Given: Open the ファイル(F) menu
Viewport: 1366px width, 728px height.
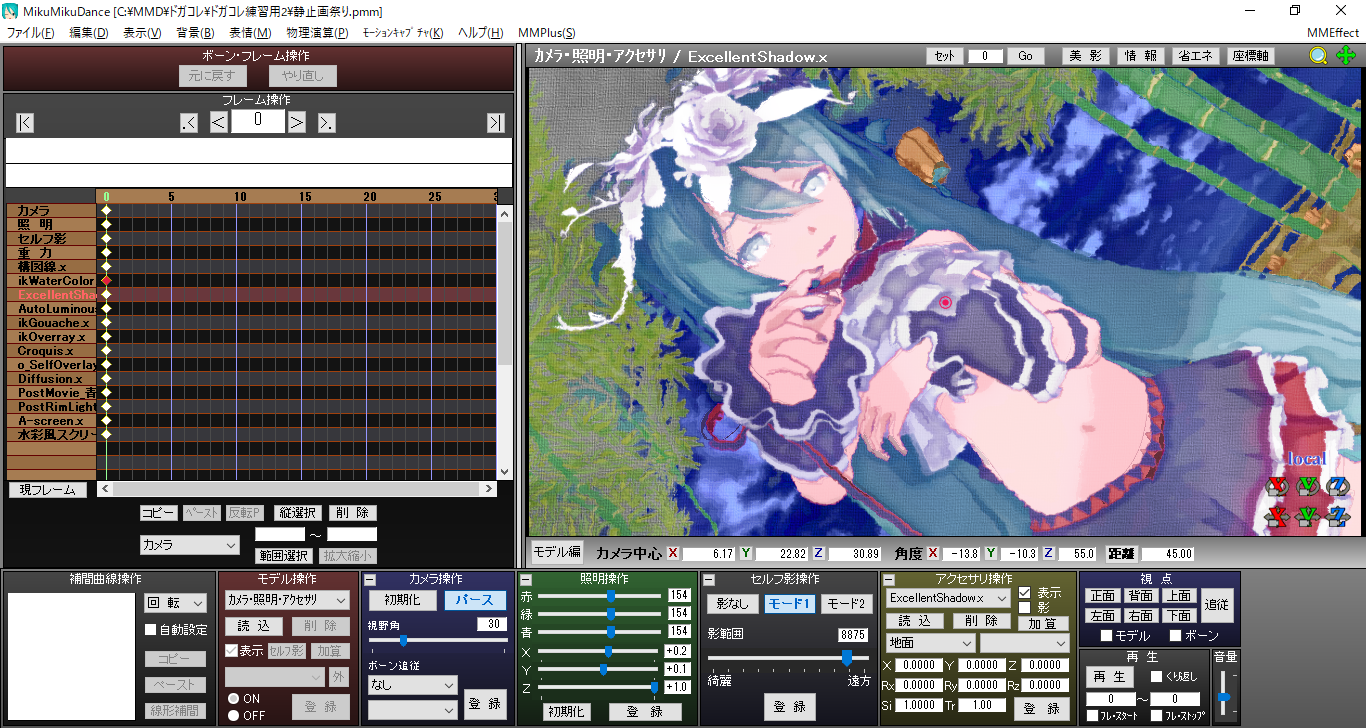Looking at the screenshot, I should click(x=31, y=33).
